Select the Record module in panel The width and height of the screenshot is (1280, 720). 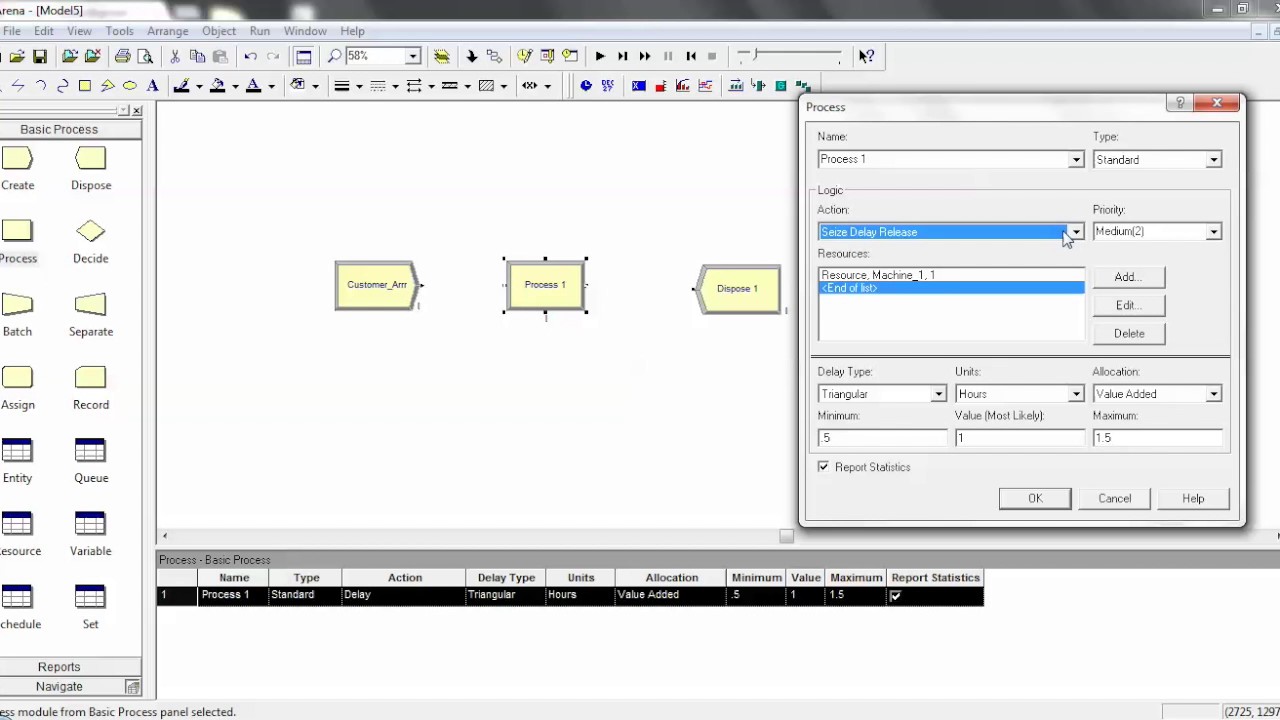pos(90,387)
